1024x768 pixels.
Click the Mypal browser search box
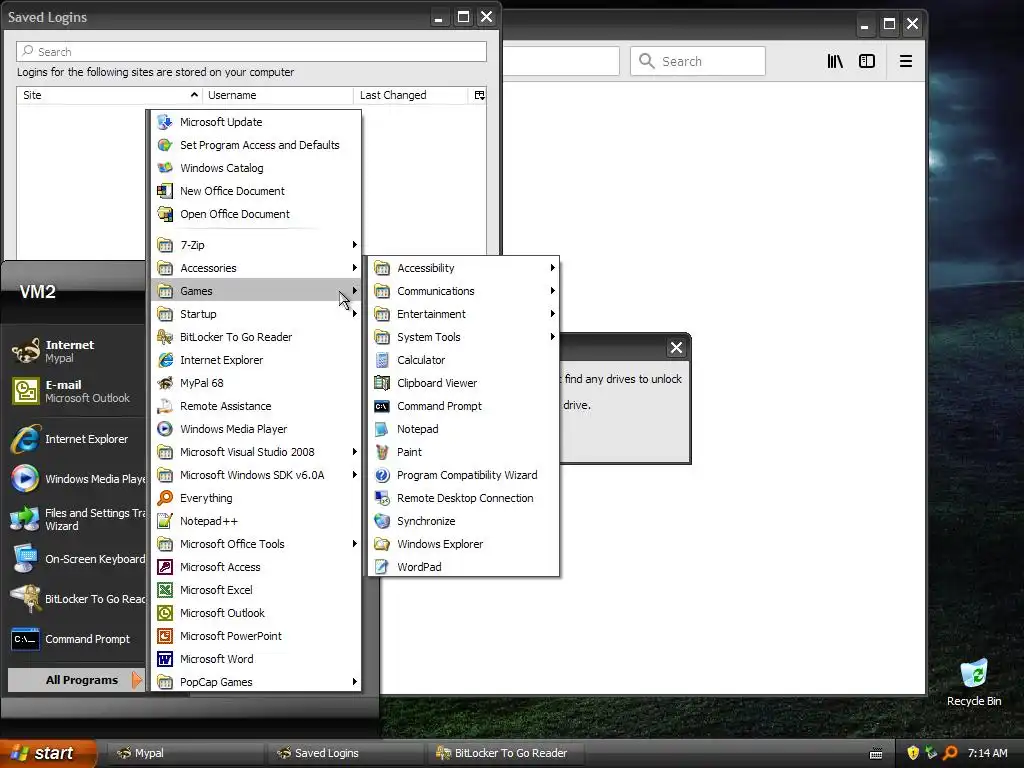tap(697, 61)
